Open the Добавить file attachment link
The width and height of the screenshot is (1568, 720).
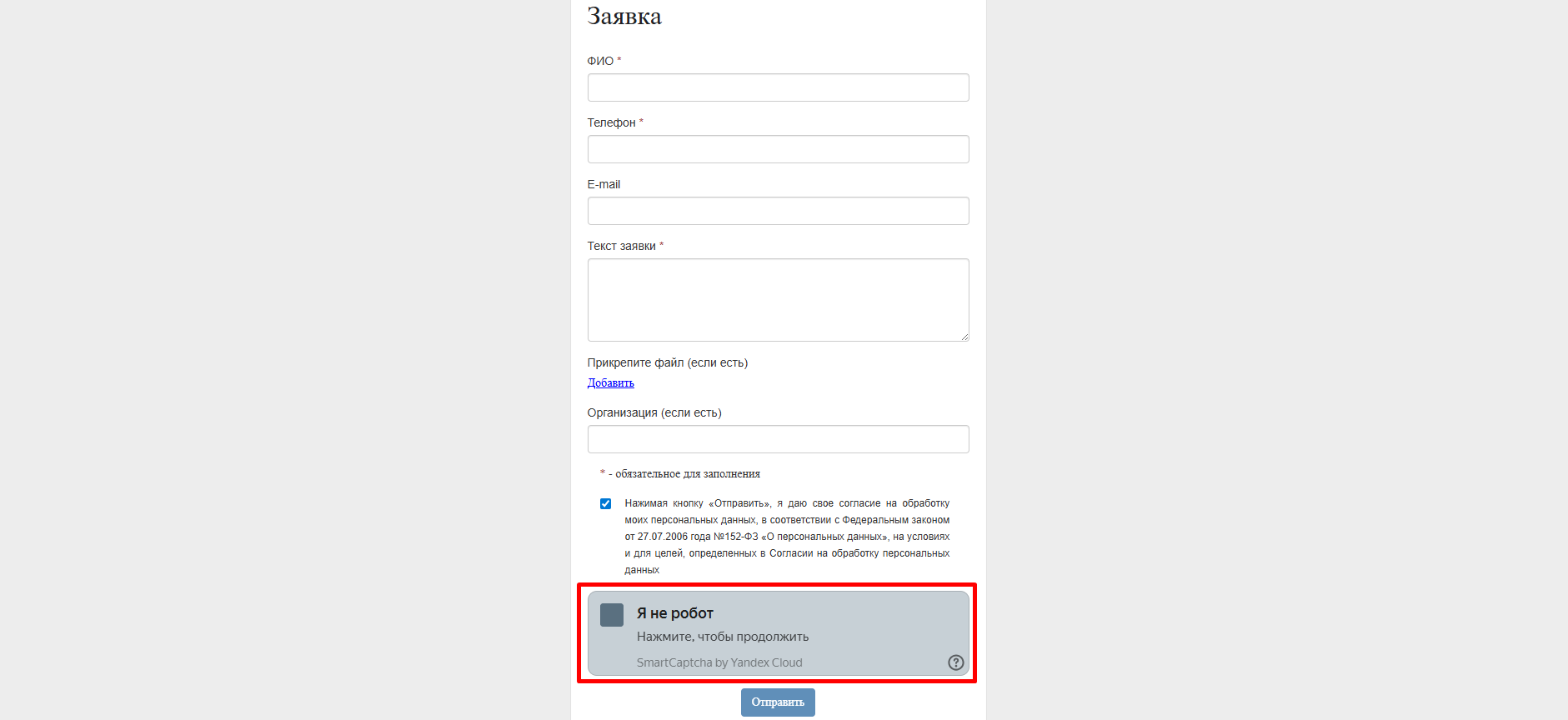click(610, 382)
